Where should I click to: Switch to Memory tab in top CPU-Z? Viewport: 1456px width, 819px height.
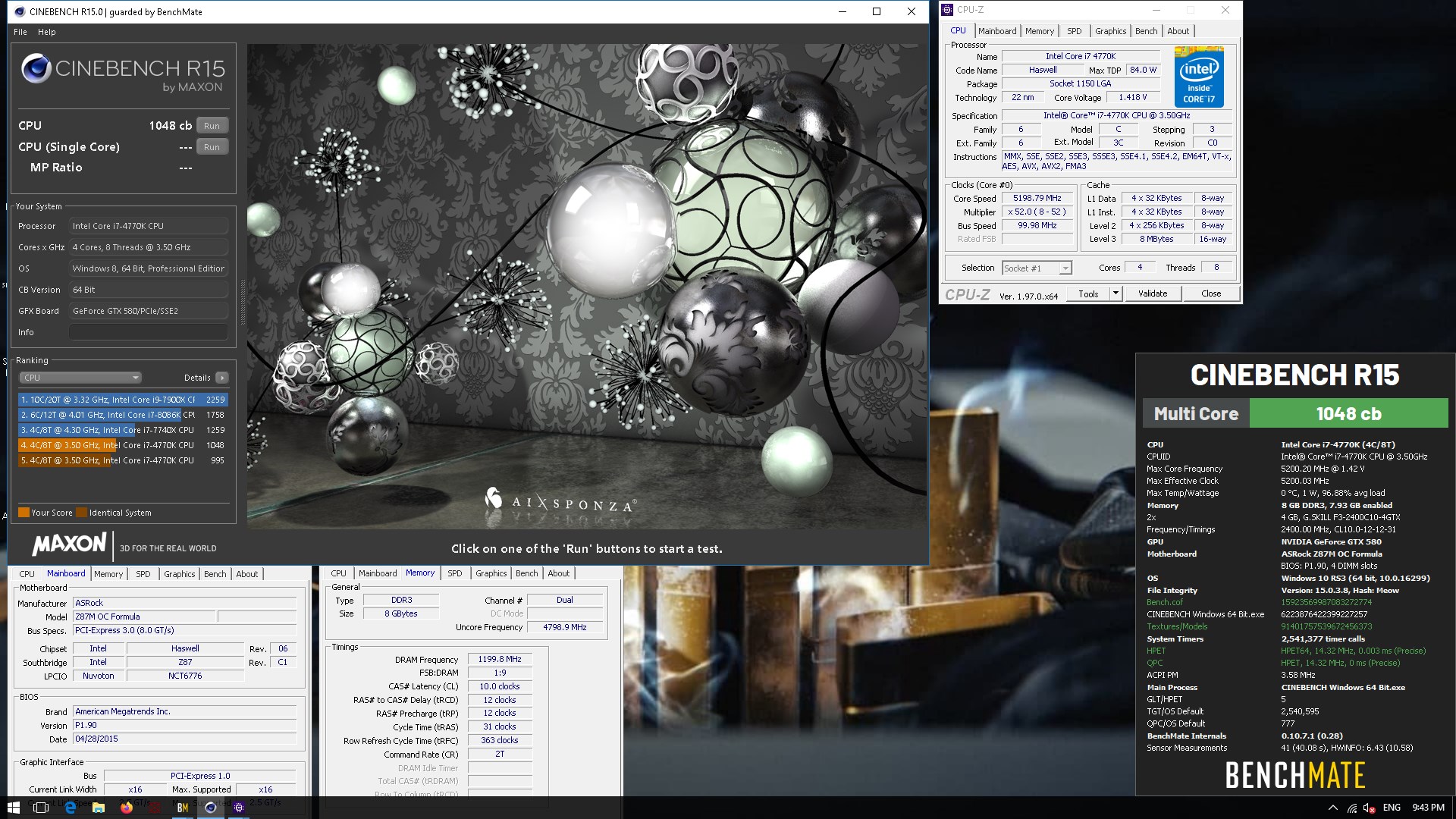[x=1039, y=31]
